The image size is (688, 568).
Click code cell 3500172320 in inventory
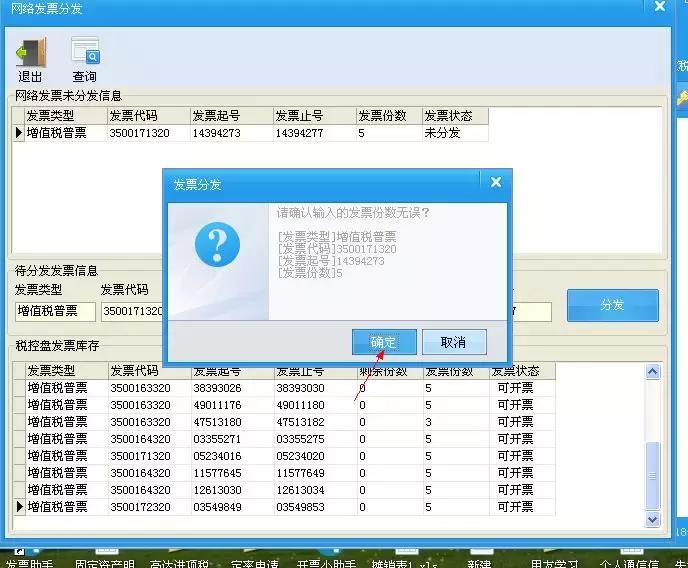coord(150,507)
